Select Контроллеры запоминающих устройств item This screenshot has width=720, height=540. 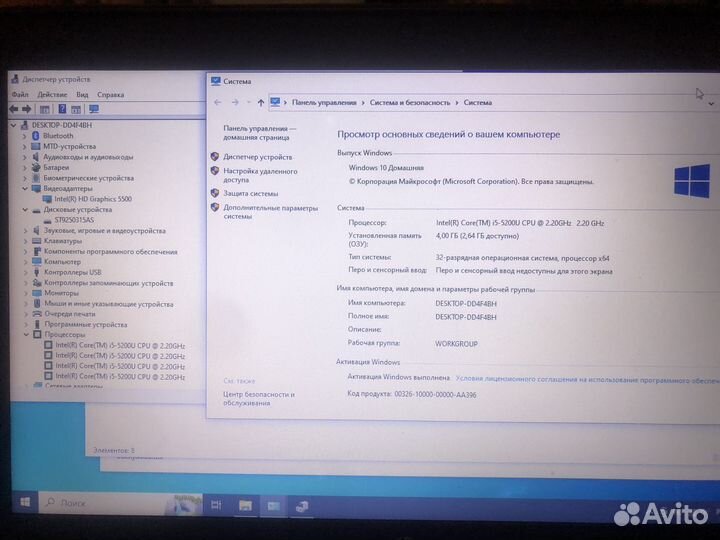[x=109, y=283]
